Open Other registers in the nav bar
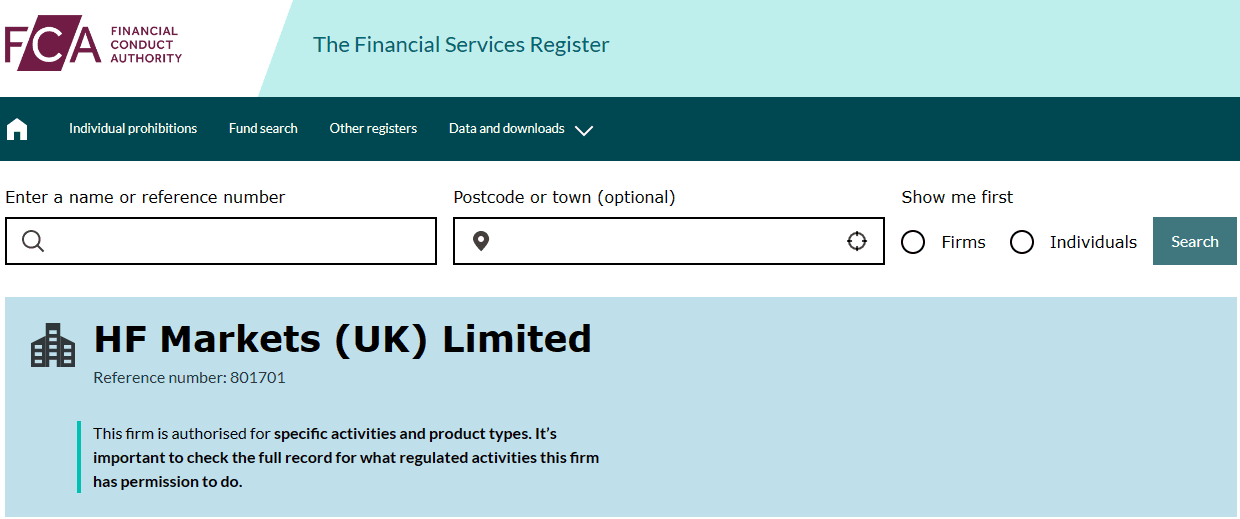This screenshot has height=519, width=1240. click(373, 128)
